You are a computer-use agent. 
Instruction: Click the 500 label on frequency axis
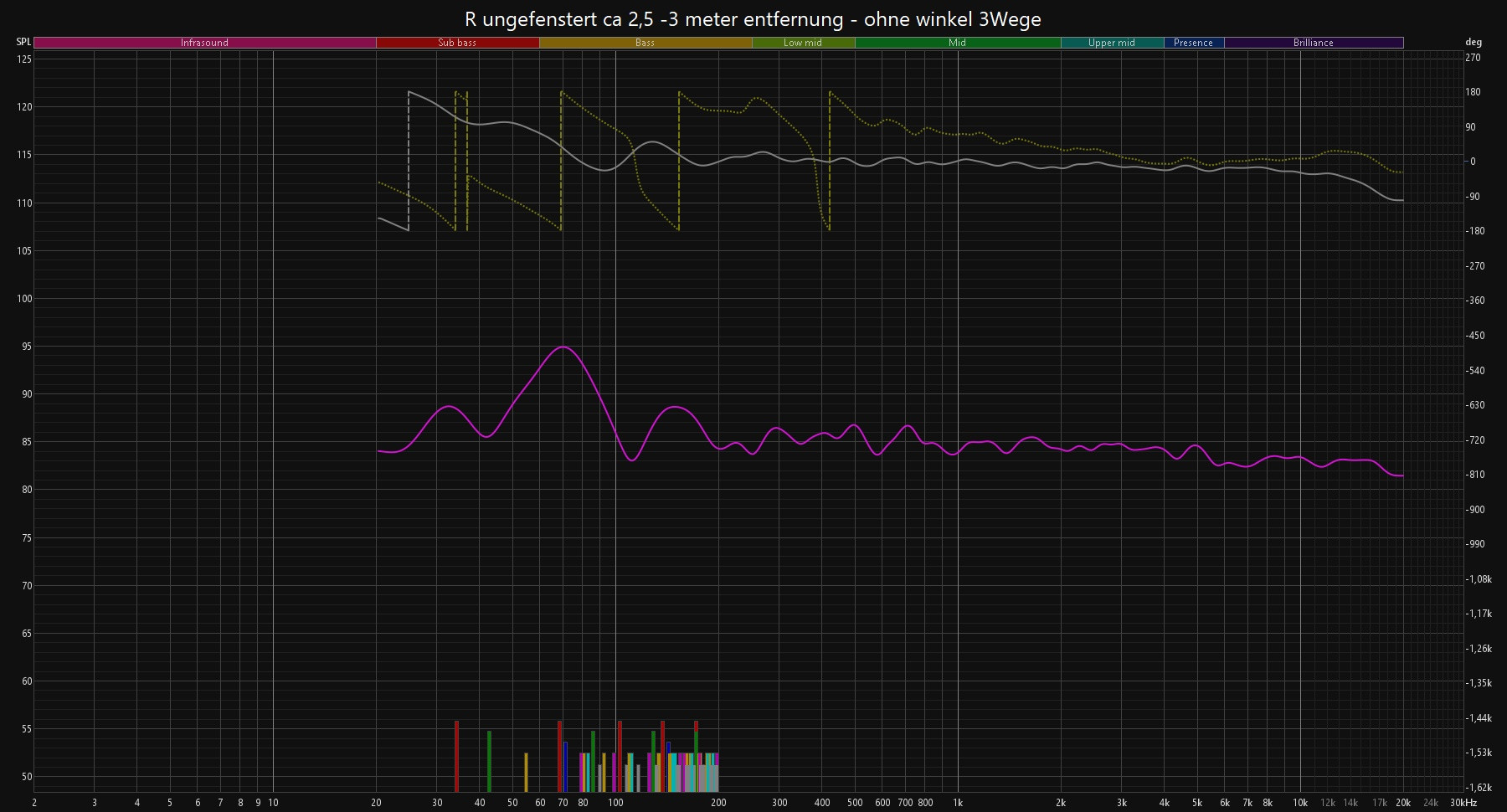point(855,803)
